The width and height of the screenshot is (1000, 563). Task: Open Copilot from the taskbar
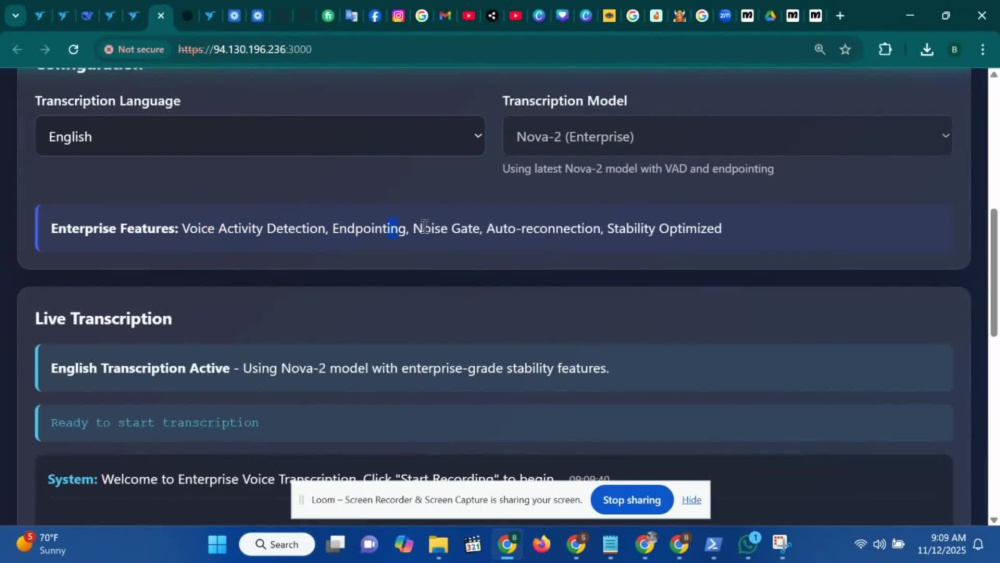[x=404, y=544]
